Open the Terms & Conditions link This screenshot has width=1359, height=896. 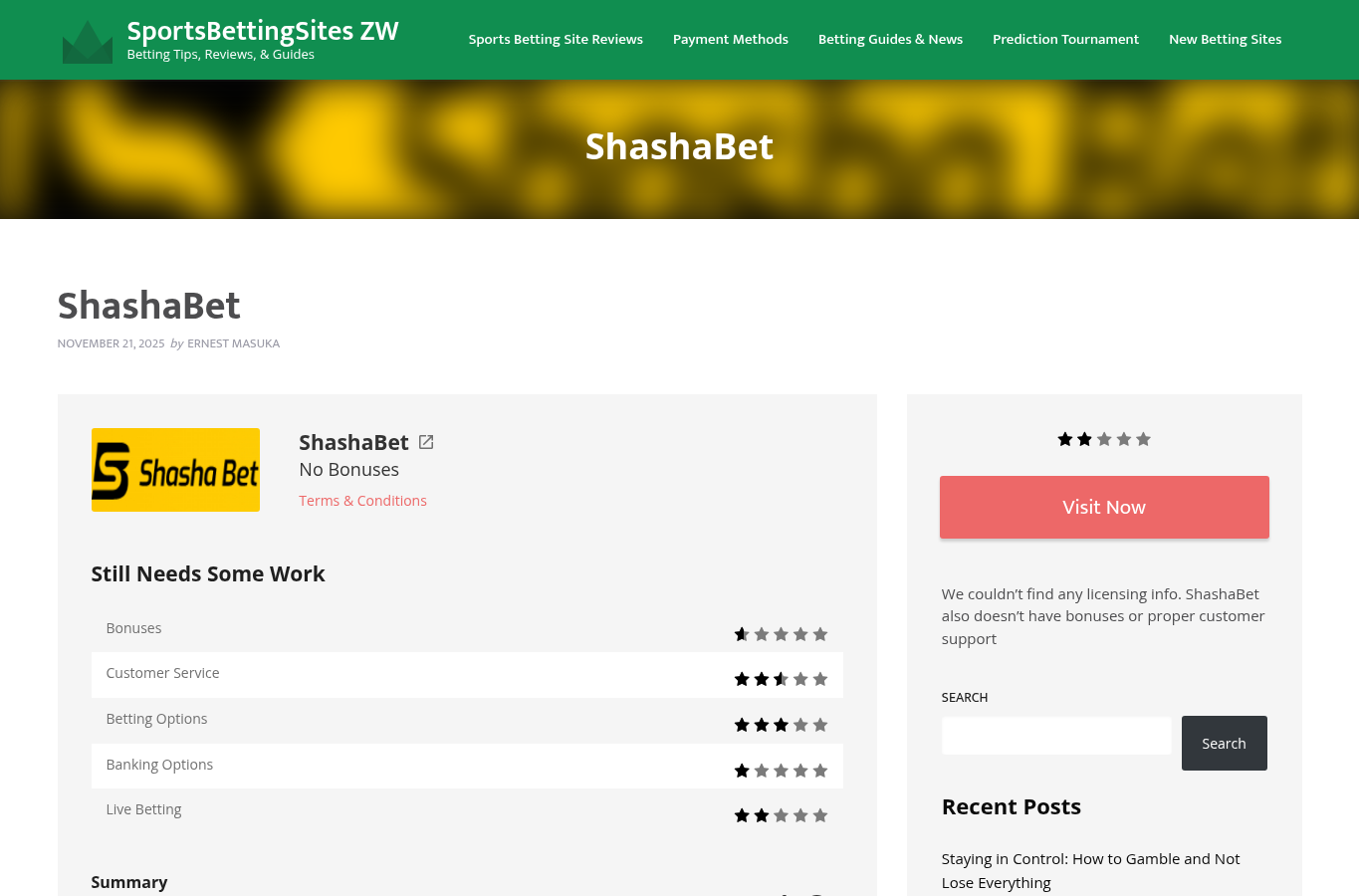coord(362,501)
